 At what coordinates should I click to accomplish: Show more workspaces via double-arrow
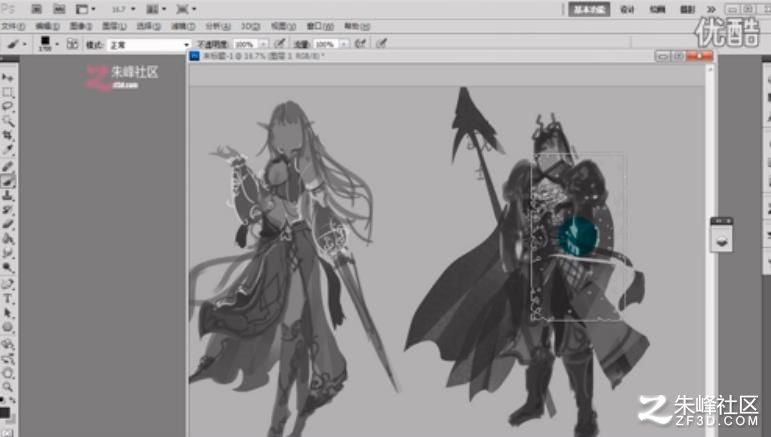[711, 9]
